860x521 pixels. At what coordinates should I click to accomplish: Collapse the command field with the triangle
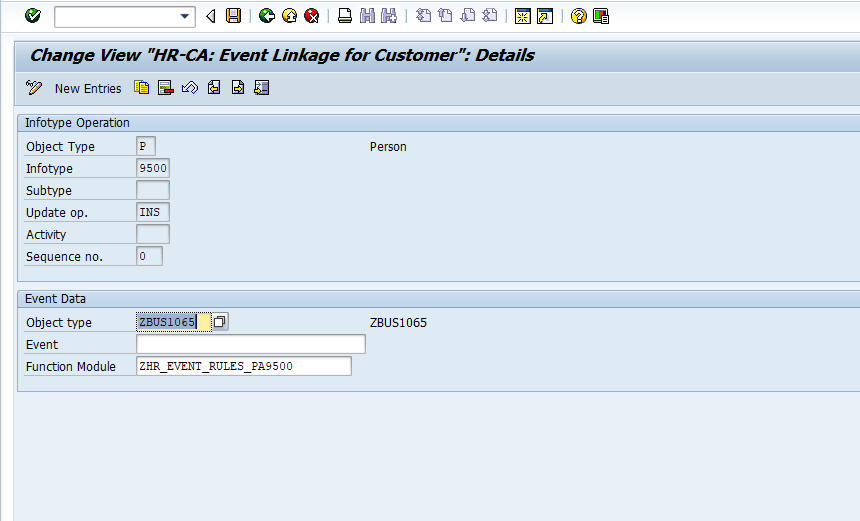pos(211,16)
